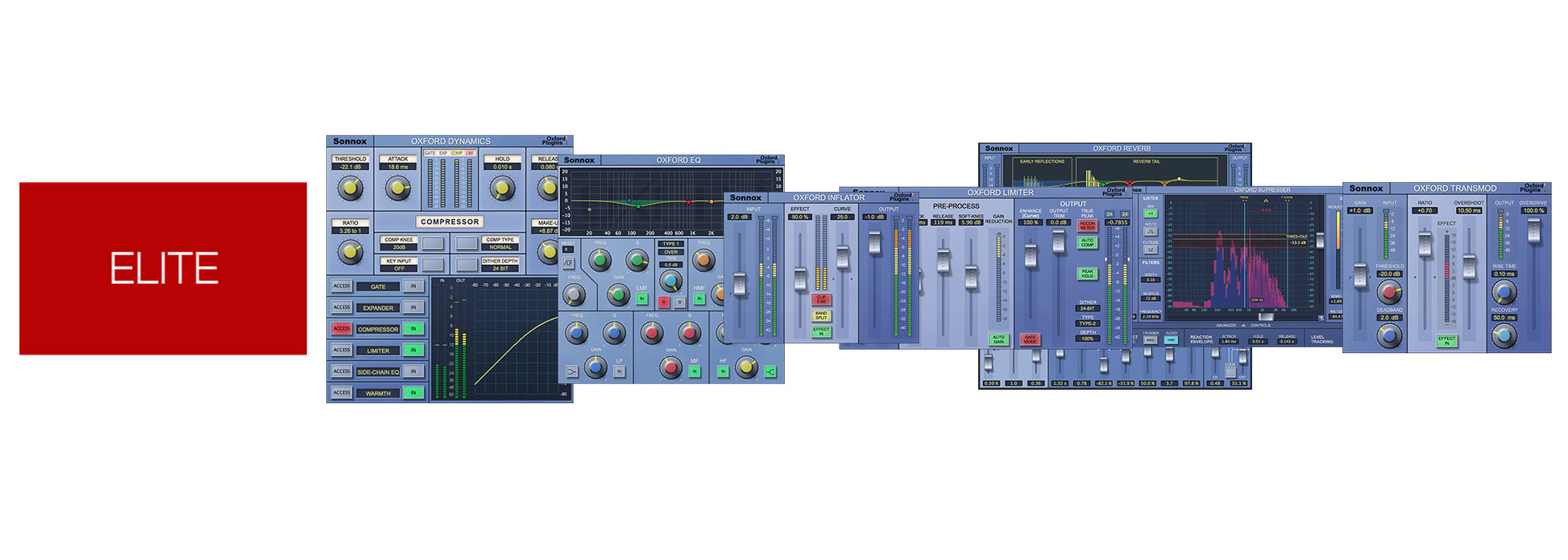Open the Type-2 dither type selector in Limiter
The width and height of the screenshot is (1568, 560).
tap(1087, 323)
